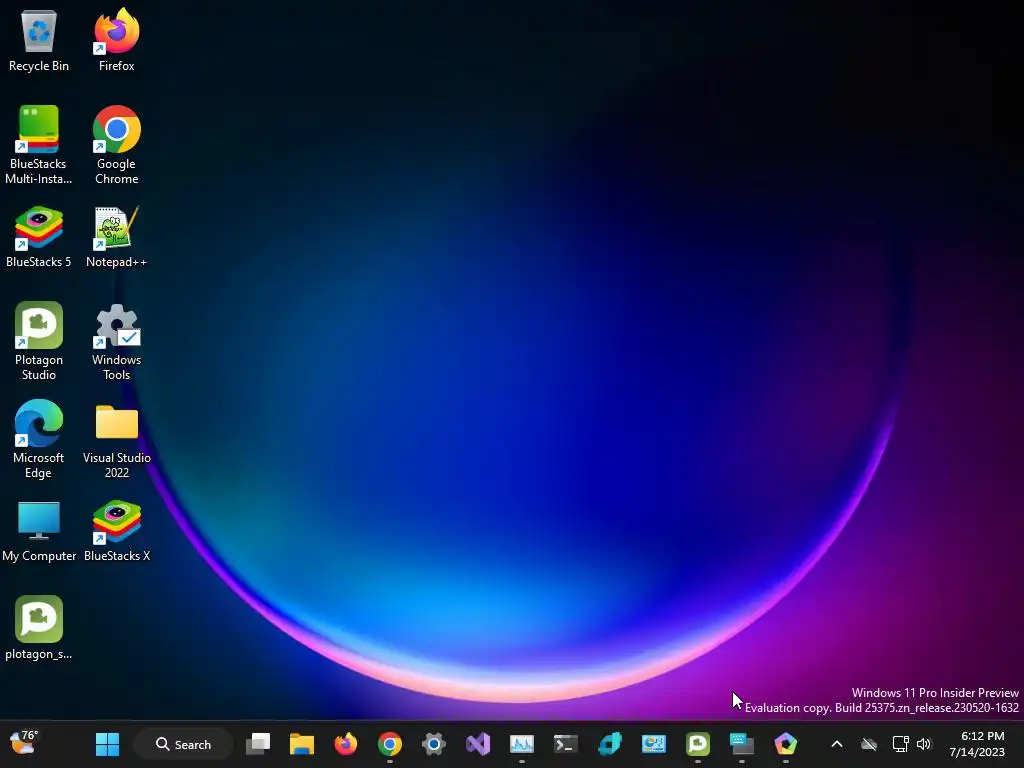This screenshot has height=768, width=1024.
Task: Open the clock showing 6:12 PM
Action: 977,744
